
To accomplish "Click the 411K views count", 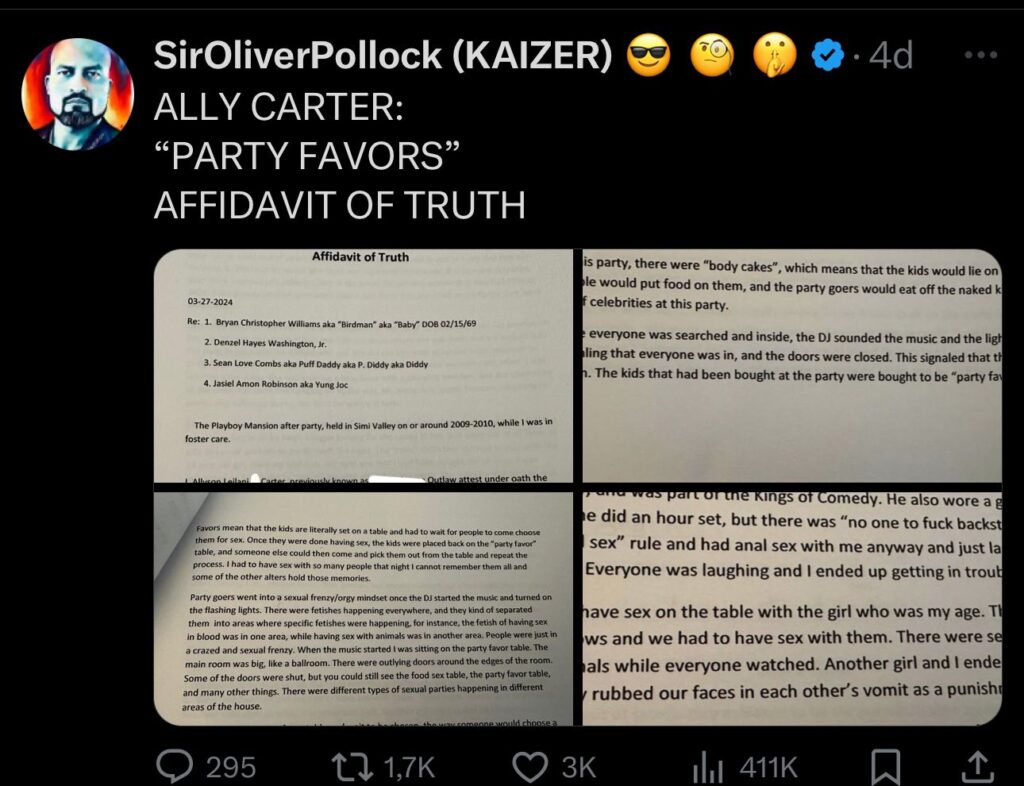I will pos(769,767).
